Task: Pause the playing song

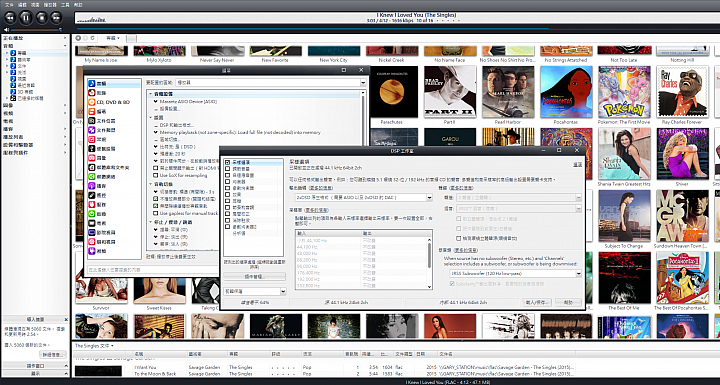Action: pyautogui.click(x=26, y=17)
